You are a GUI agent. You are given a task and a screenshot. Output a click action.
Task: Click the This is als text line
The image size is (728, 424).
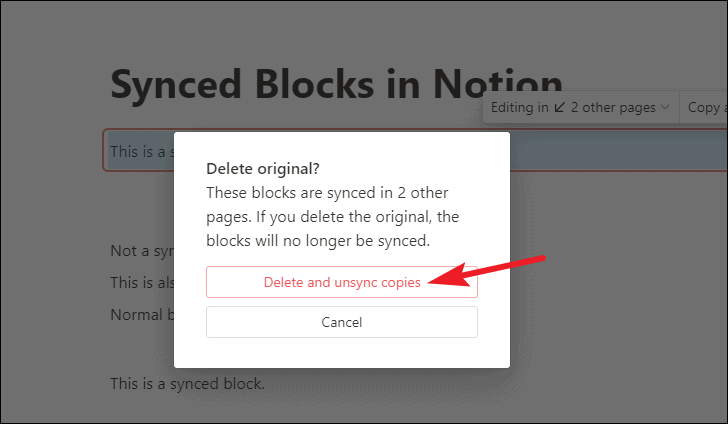point(142,282)
